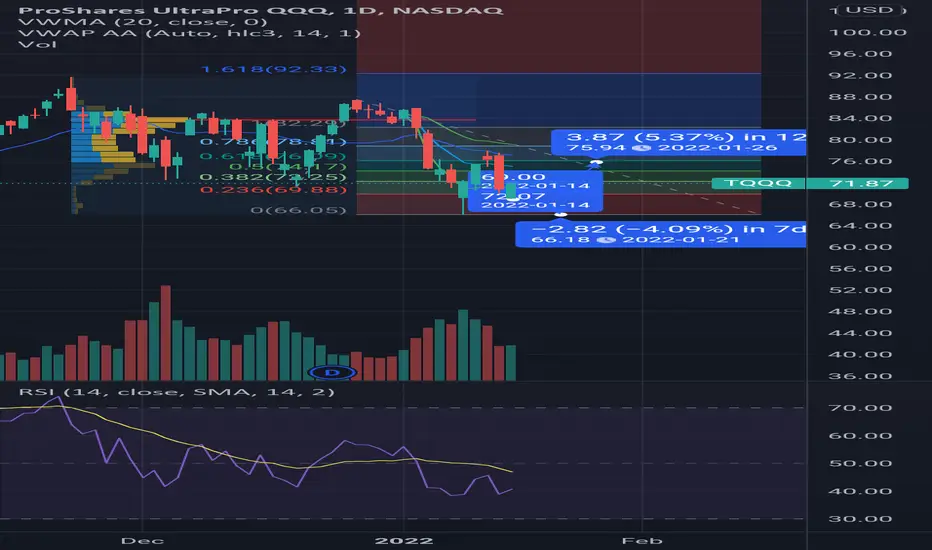Image resolution: width=932 pixels, height=550 pixels.
Task: Click the 1.618(92.33) Fibonacci level label
Action: (x=273, y=69)
